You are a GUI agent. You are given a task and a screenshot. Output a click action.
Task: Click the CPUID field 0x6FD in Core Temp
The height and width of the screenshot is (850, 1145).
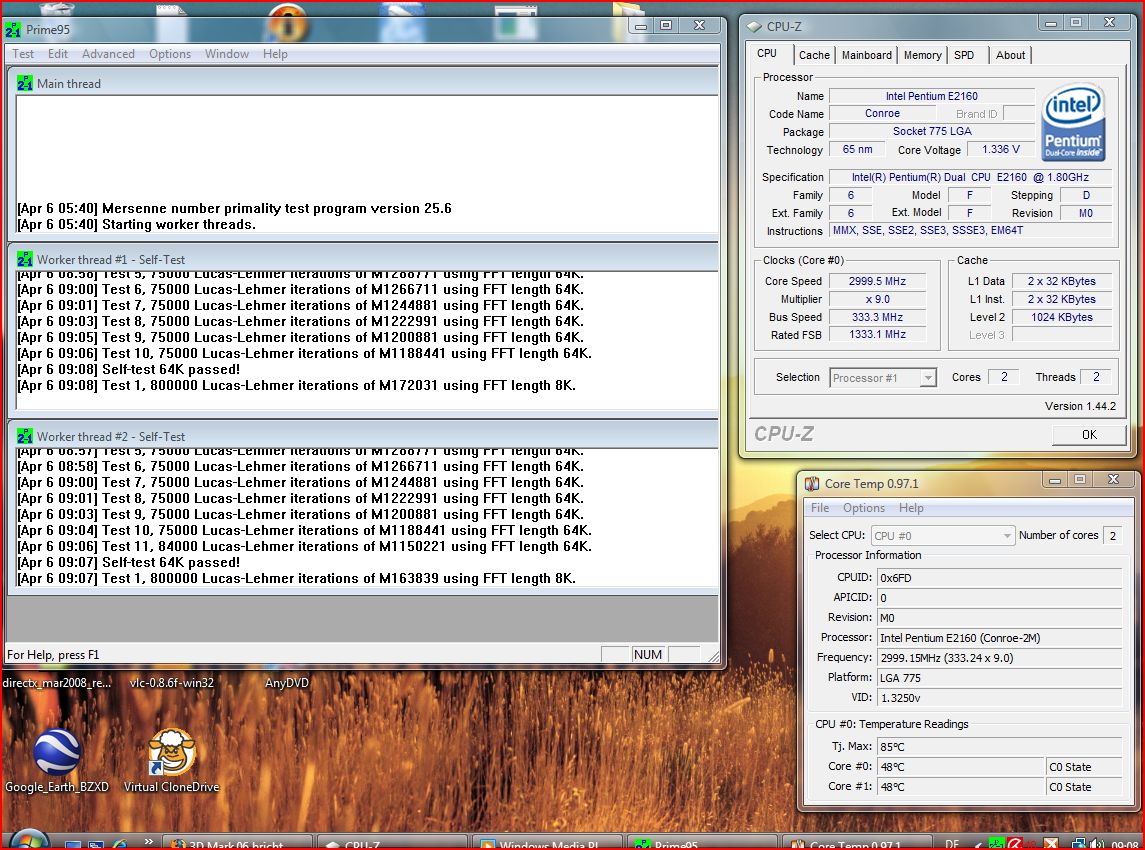tap(999, 578)
